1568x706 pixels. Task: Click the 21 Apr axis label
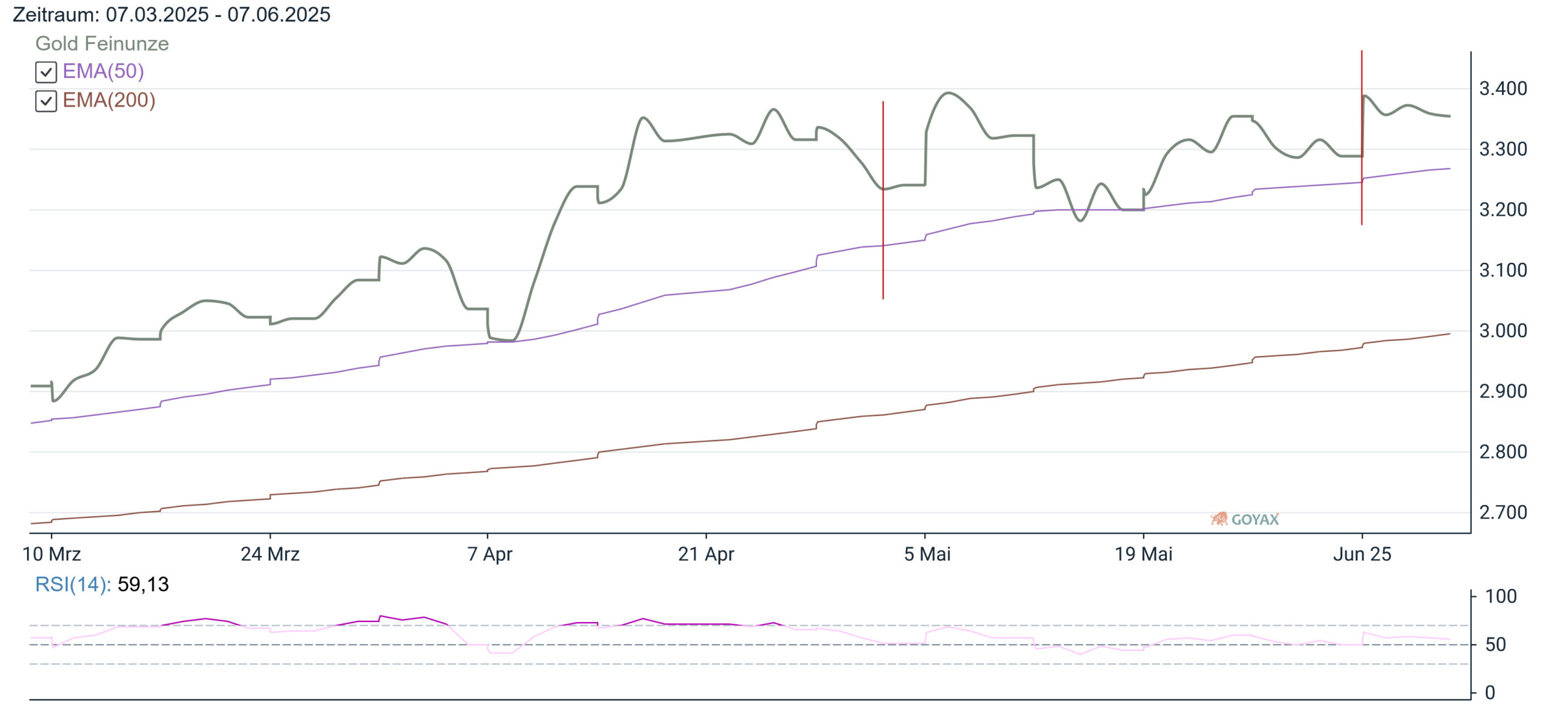706,554
